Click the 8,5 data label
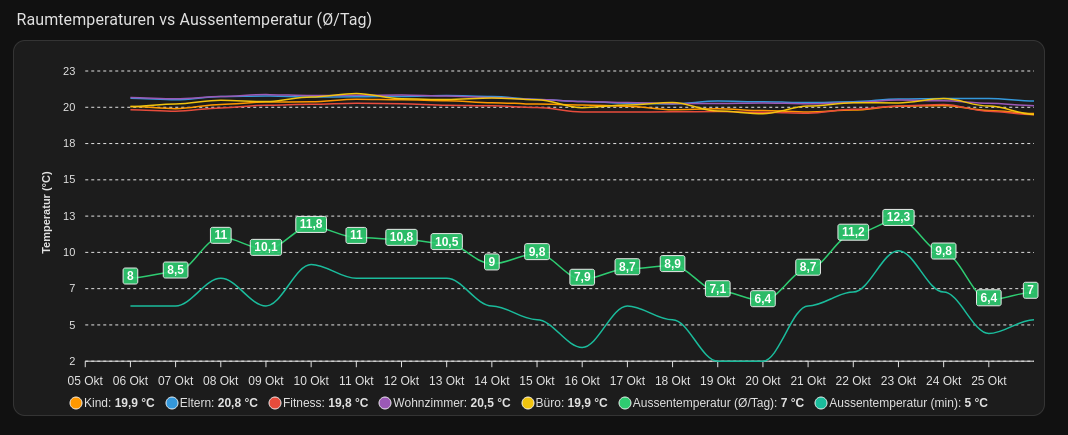 176,270
